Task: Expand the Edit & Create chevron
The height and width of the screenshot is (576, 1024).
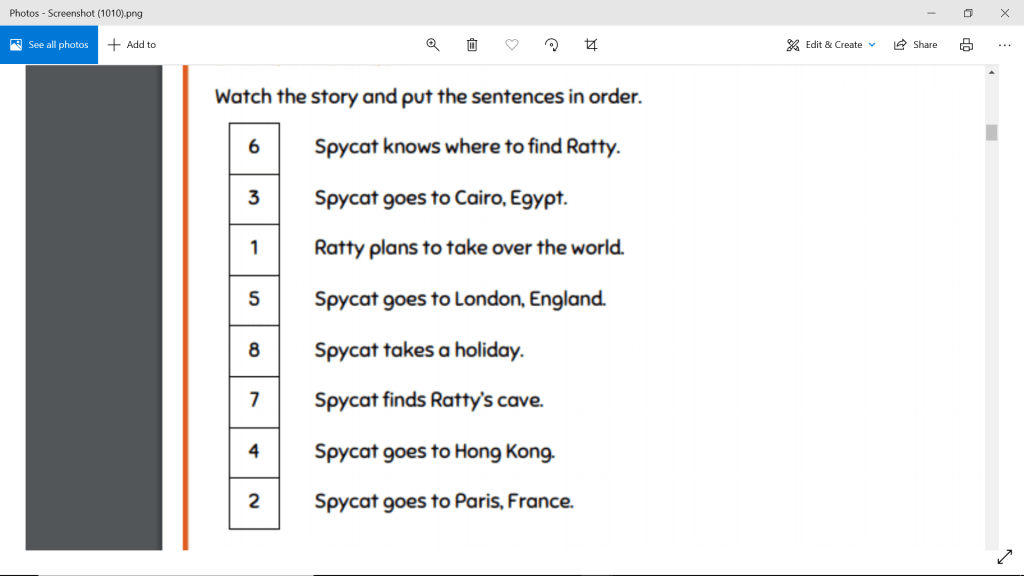Action: (872, 45)
